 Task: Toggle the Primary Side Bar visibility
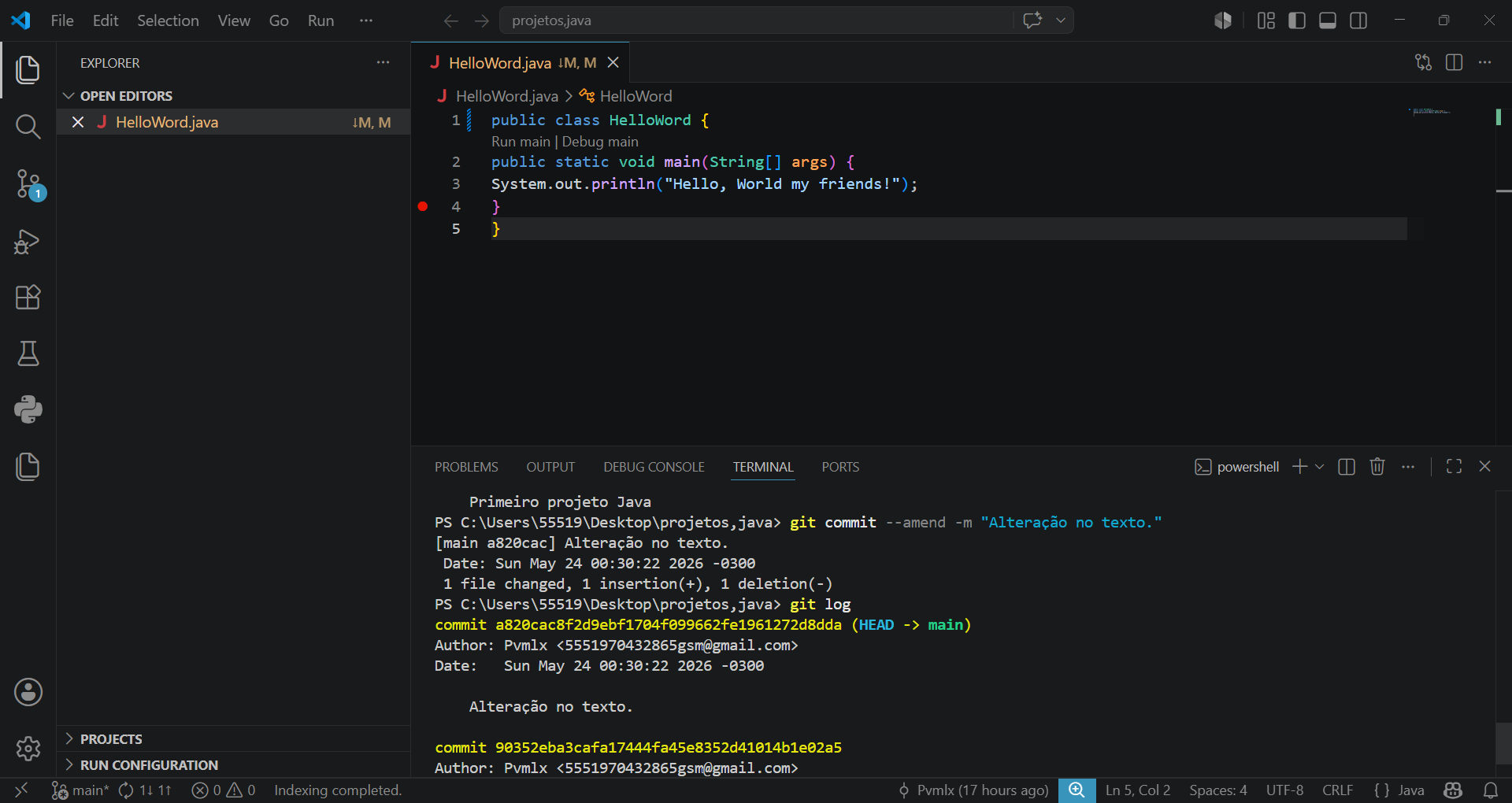click(x=1296, y=20)
